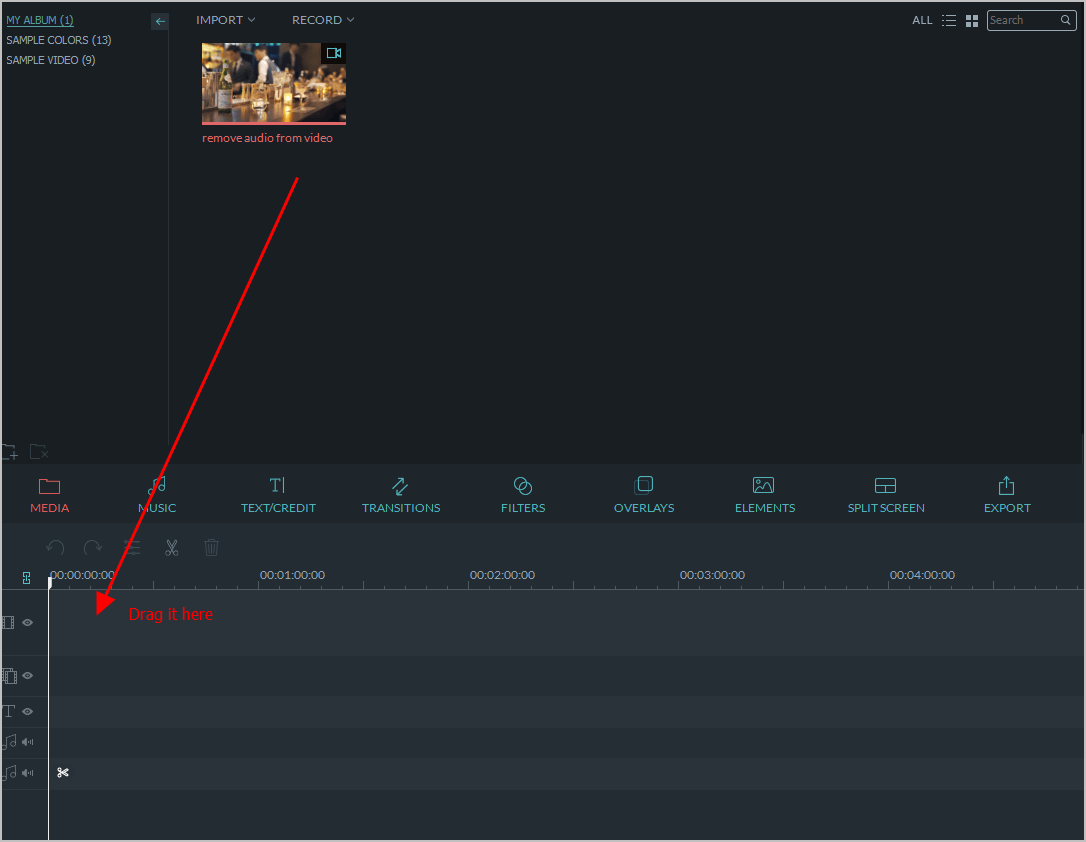Viewport: 1086px width, 842px height.
Task: Collapse the album sidebar with back arrow
Action: [160, 21]
